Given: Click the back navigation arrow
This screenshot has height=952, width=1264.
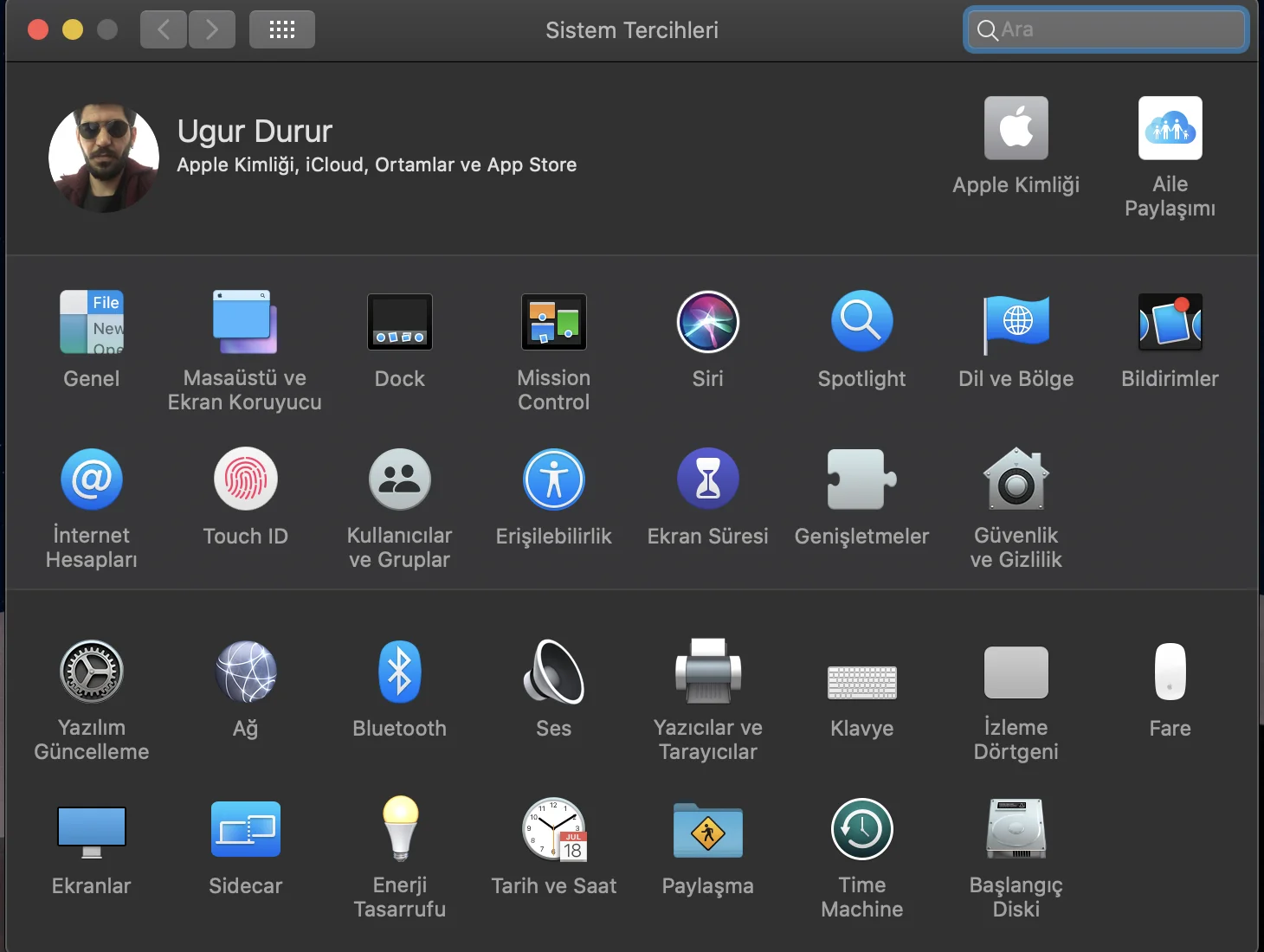Looking at the screenshot, I should (164, 30).
